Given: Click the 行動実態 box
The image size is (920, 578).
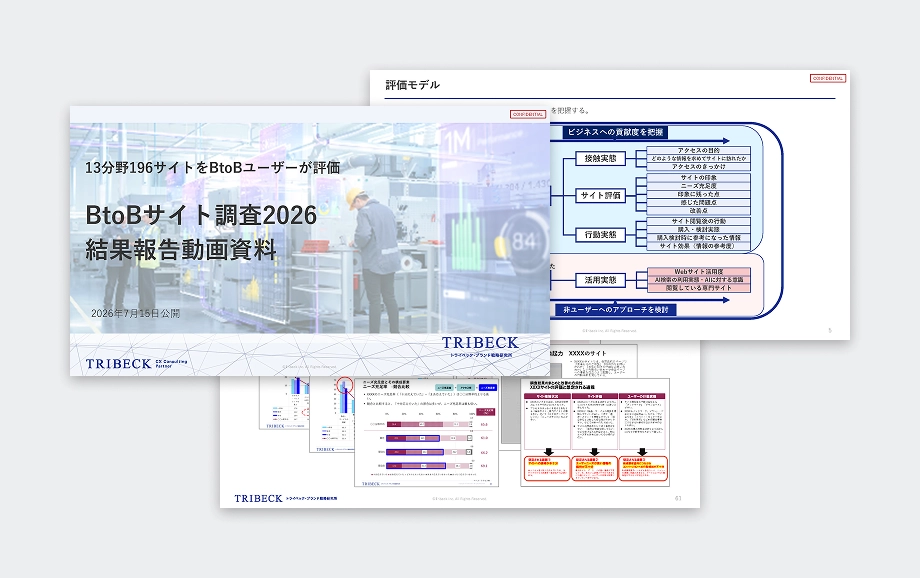Looking at the screenshot, I should point(600,234).
